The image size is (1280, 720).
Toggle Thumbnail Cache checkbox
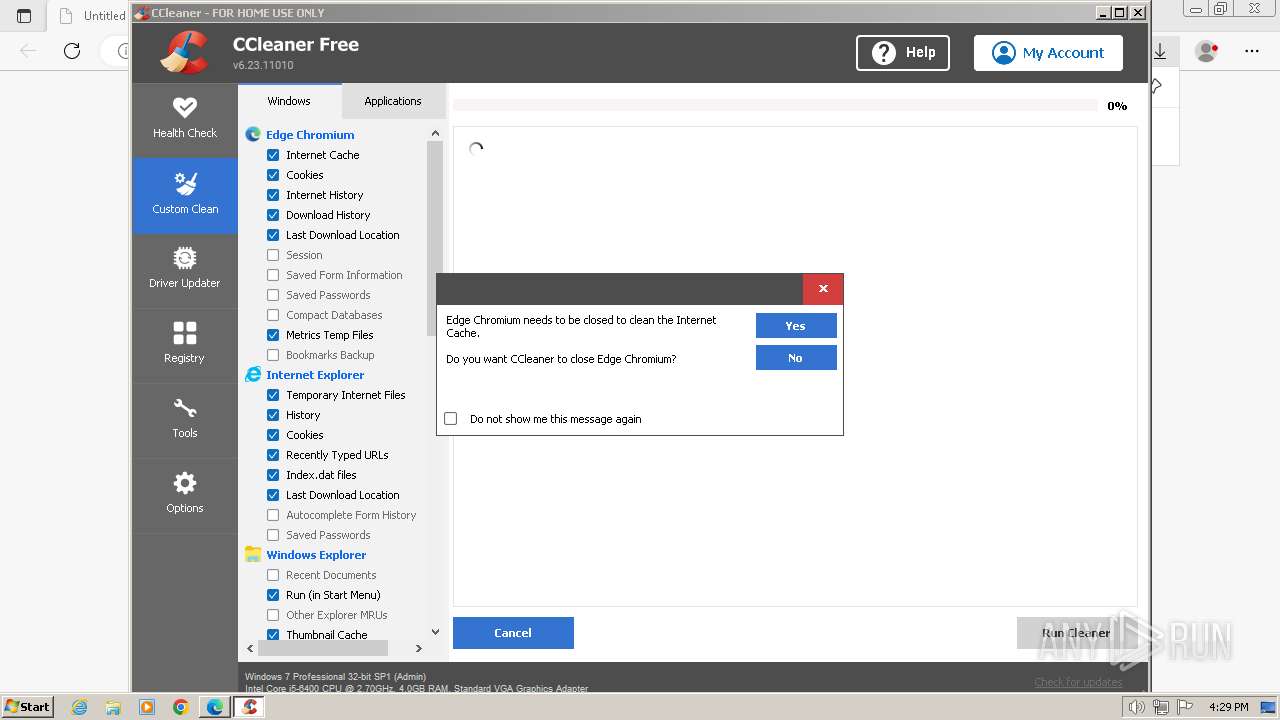point(273,635)
